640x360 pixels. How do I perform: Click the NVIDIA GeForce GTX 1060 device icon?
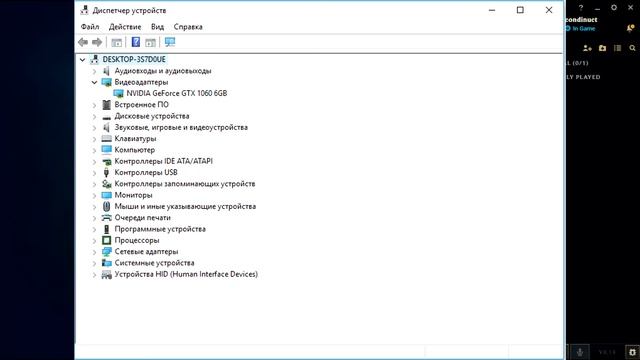(x=118, y=93)
